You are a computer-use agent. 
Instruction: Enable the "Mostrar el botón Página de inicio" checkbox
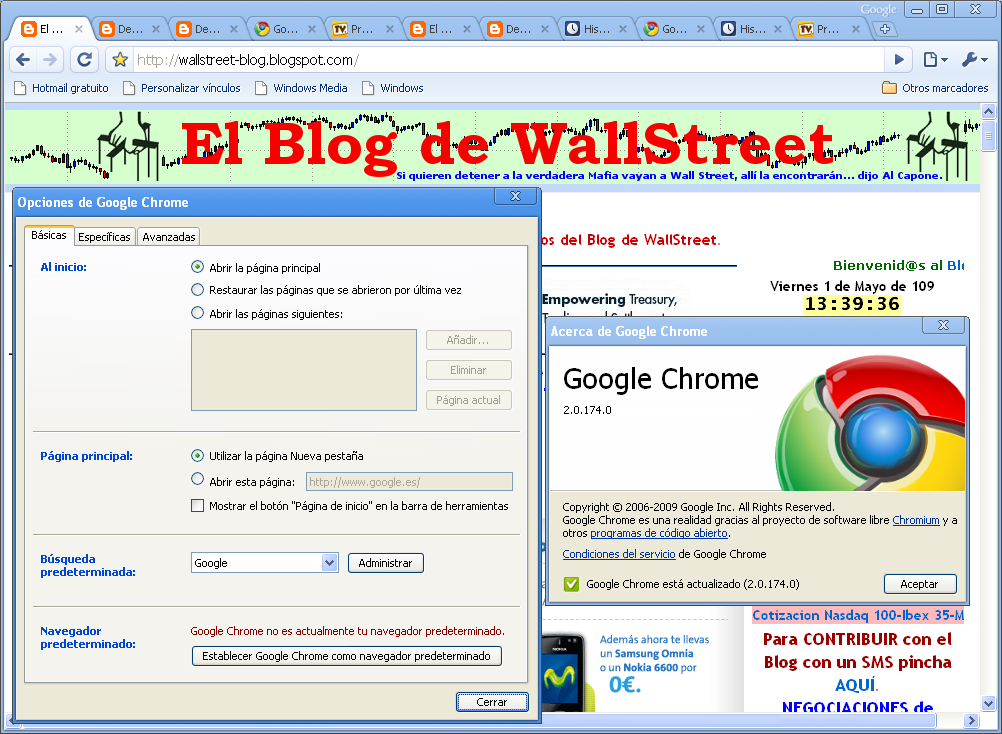pos(197,506)
